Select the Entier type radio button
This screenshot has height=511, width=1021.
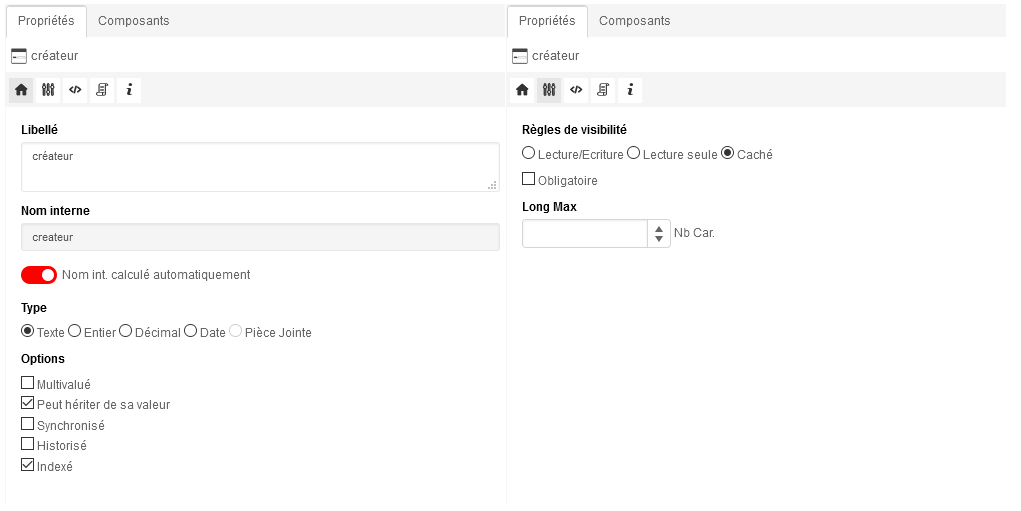75,331
